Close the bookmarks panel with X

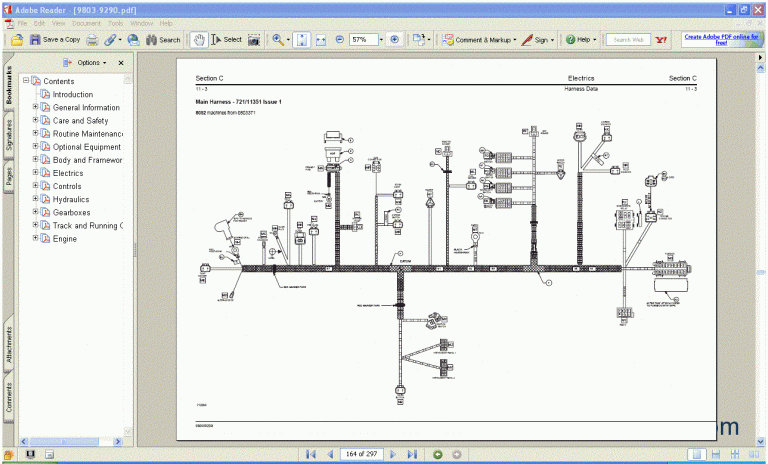[121, 63]
